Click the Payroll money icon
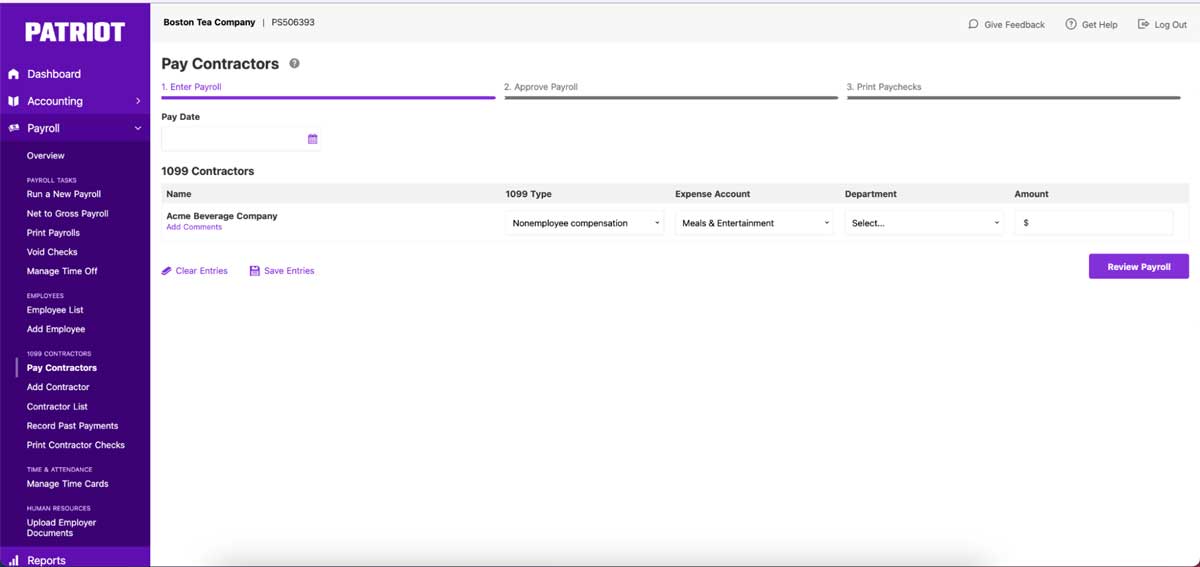 [x=14, y=128]
